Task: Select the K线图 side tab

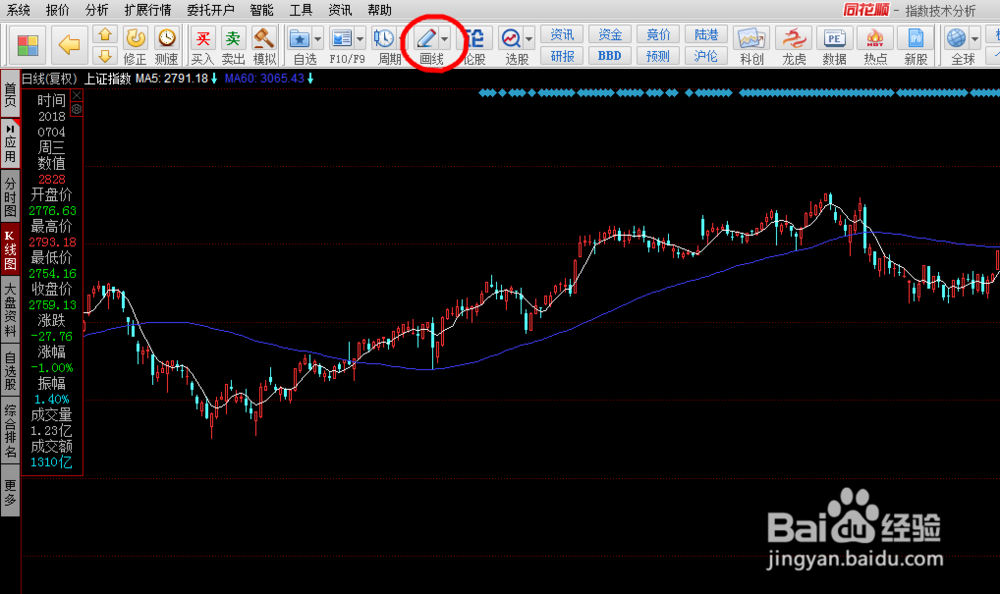Action: [x=10, y=248]
